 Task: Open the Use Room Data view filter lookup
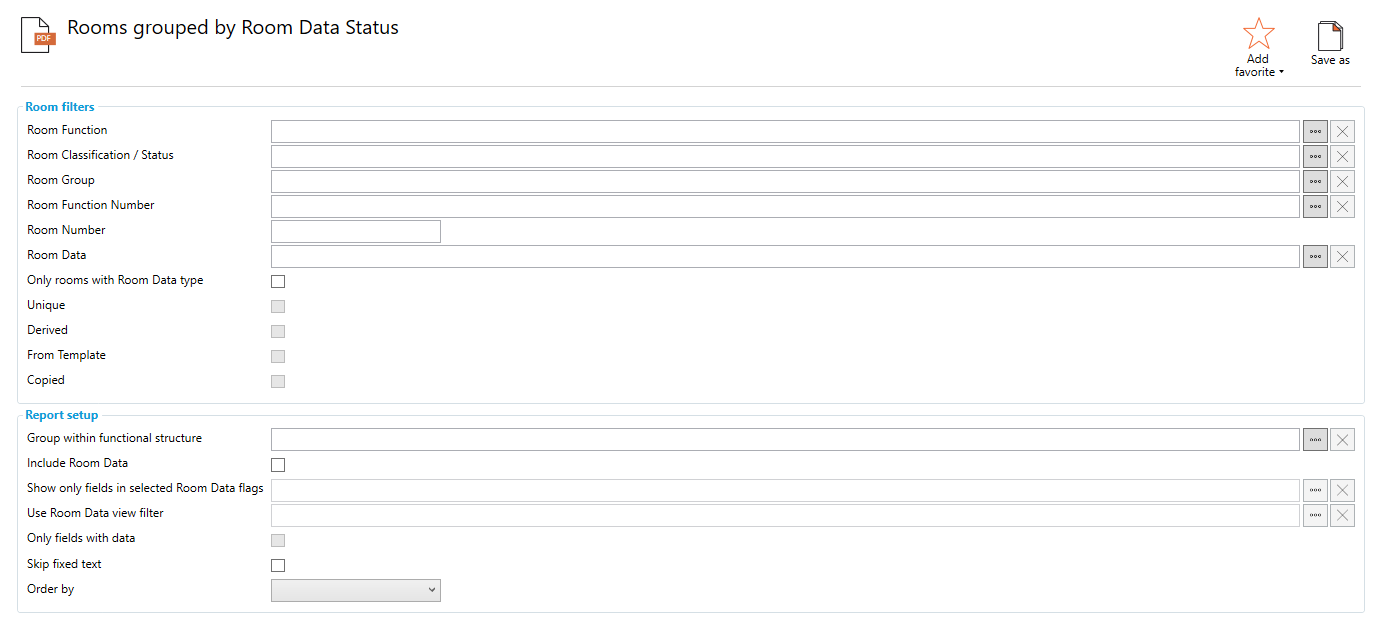(x=1314, y=514)
